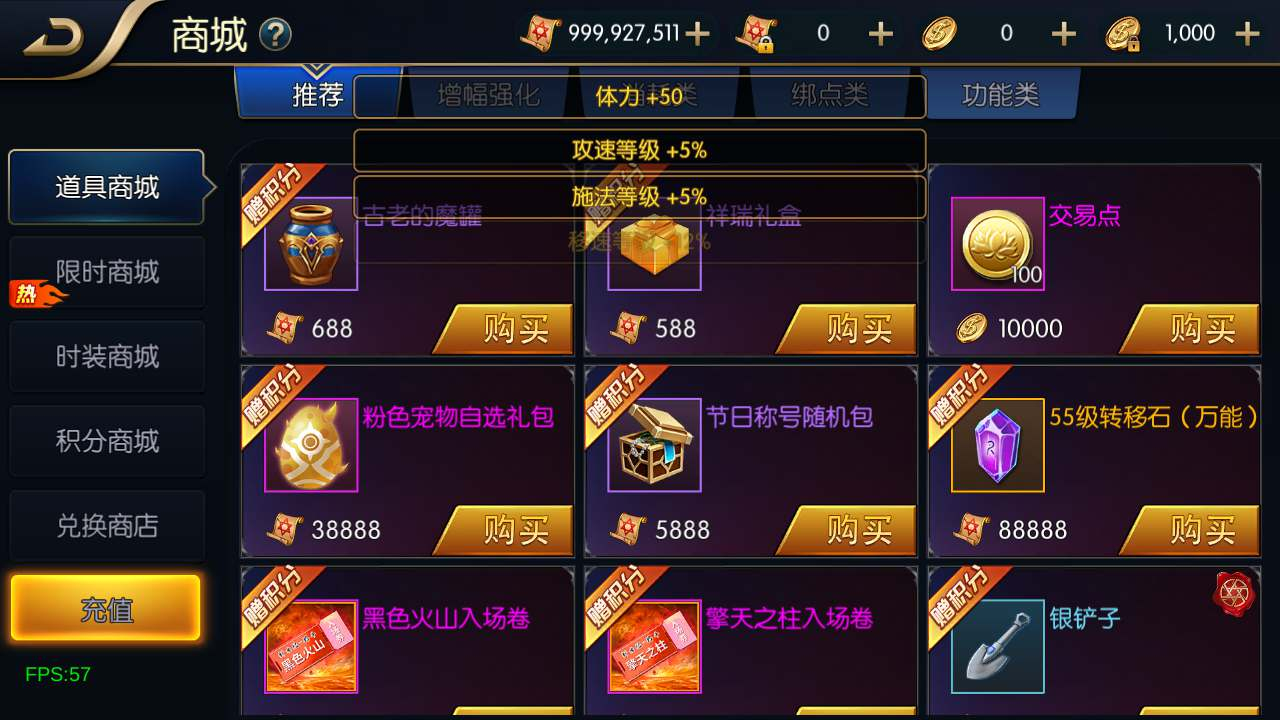Open the shop help question mark
The image size is (1280, 720).
275,36
